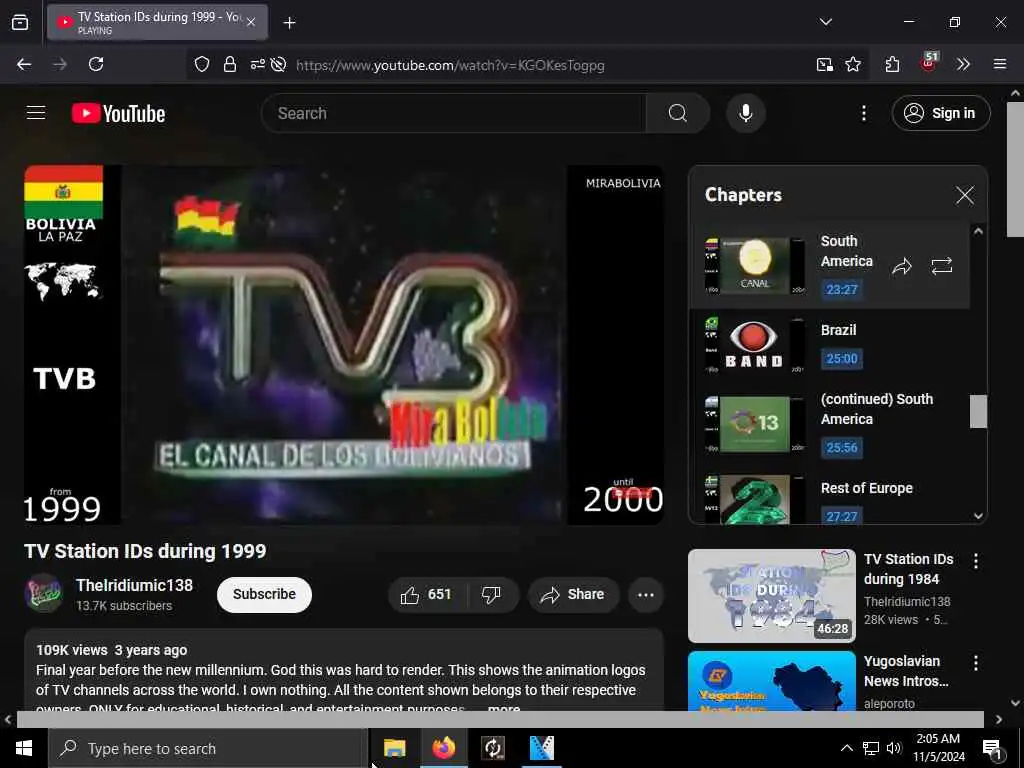This screenshot has width=1024, height=768.
Task: Loop the South America chapter
Action: 941,266
